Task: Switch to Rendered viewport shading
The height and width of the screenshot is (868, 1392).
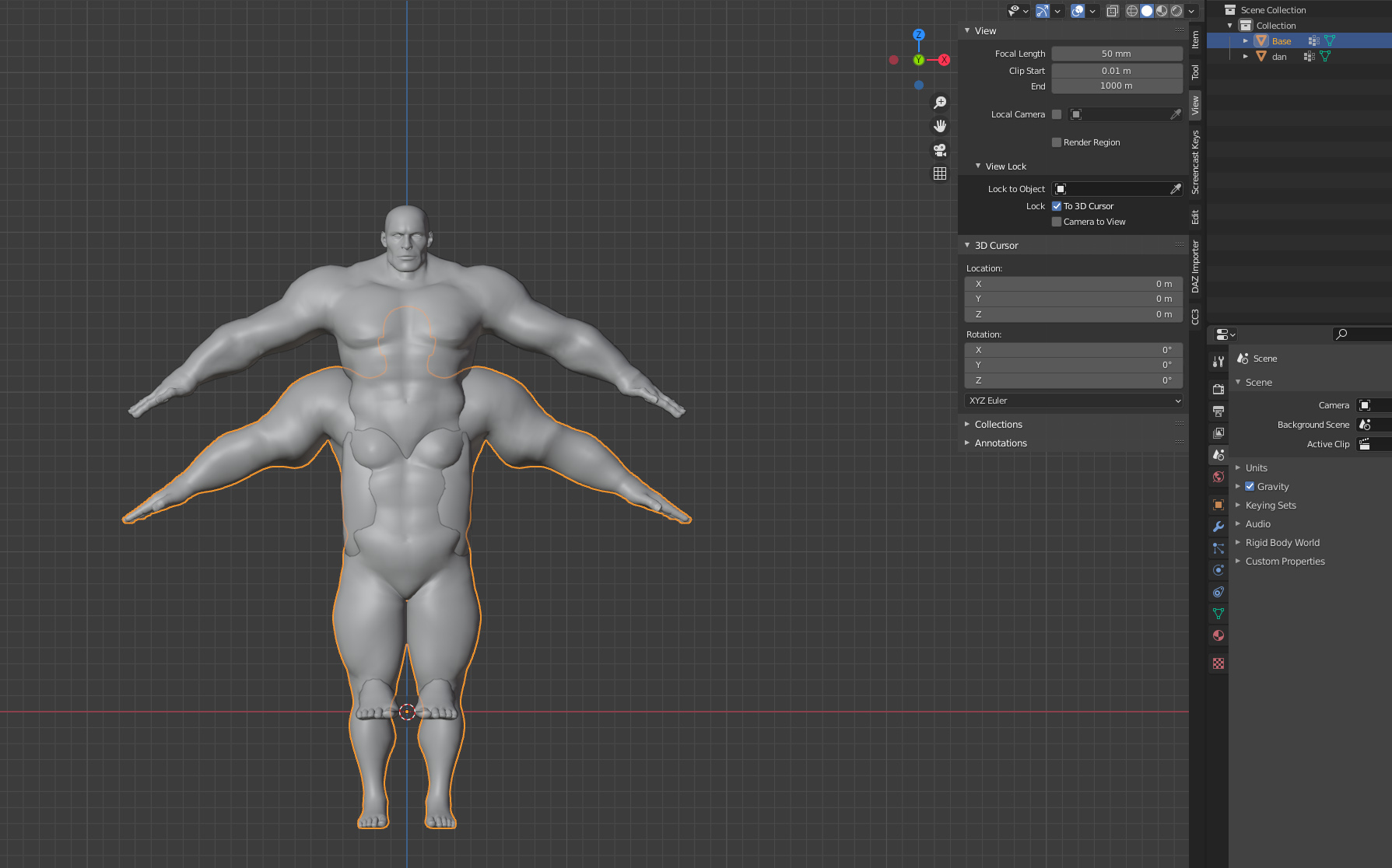Action: [x=1176, y=11]
